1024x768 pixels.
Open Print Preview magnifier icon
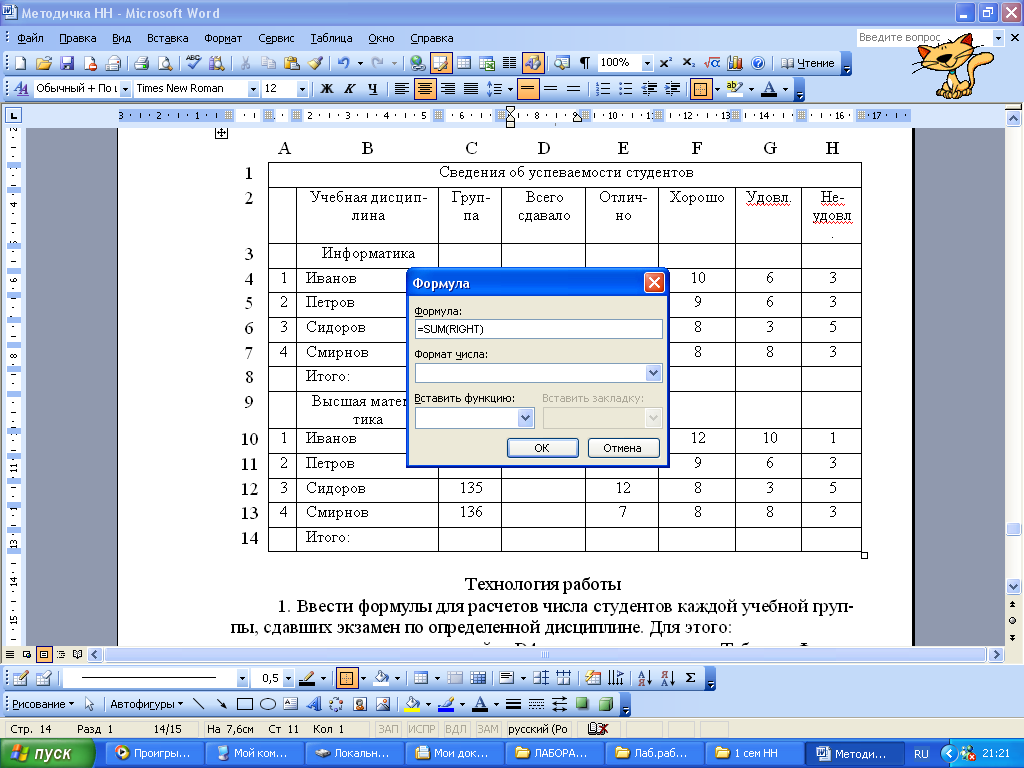point(165,63)
